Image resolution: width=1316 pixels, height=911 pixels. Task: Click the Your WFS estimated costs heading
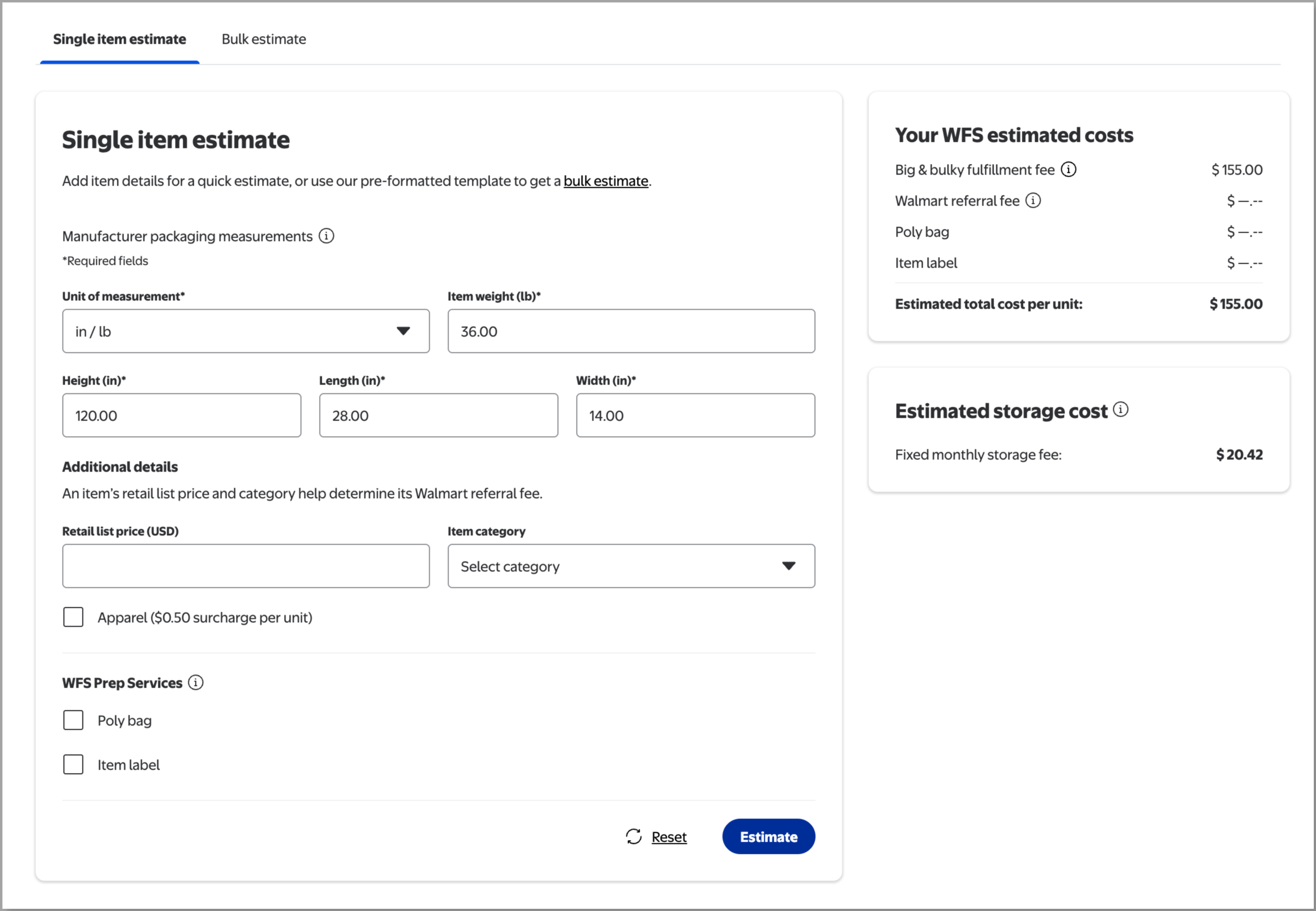pyautogui.click(x=1014, y=135)
